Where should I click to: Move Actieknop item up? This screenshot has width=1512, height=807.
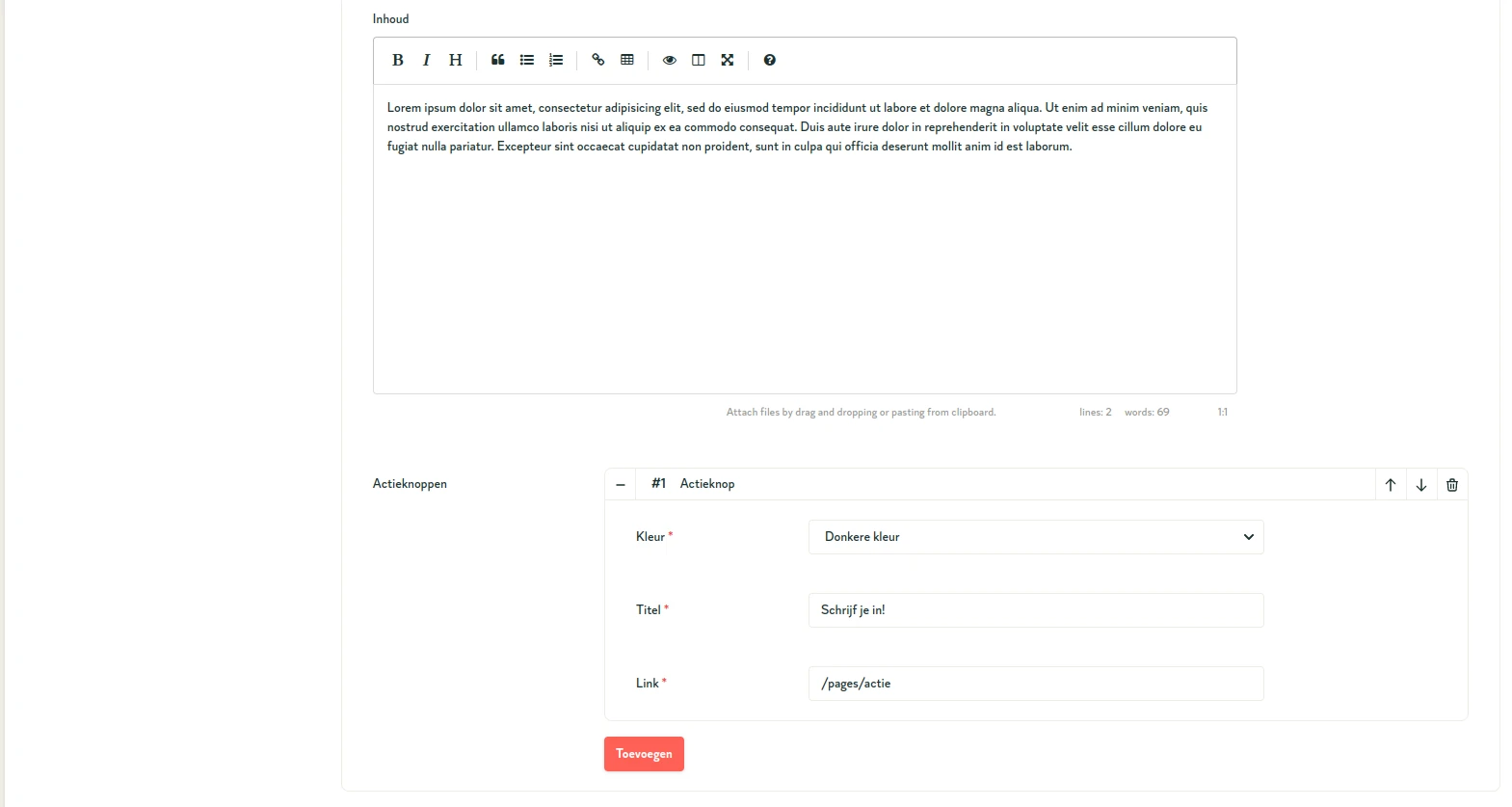point(1391,485)
